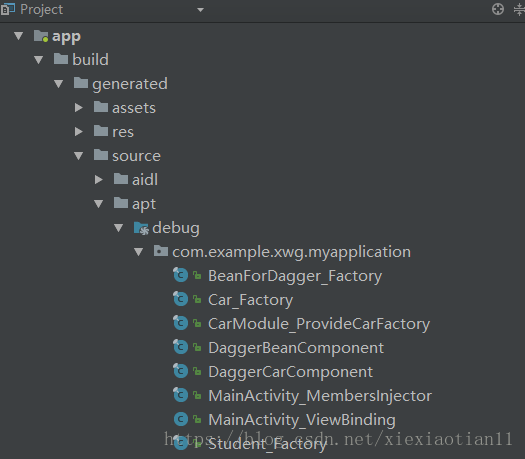
Task: Click the public access icon beside Car_Factory
Action: 197,300
